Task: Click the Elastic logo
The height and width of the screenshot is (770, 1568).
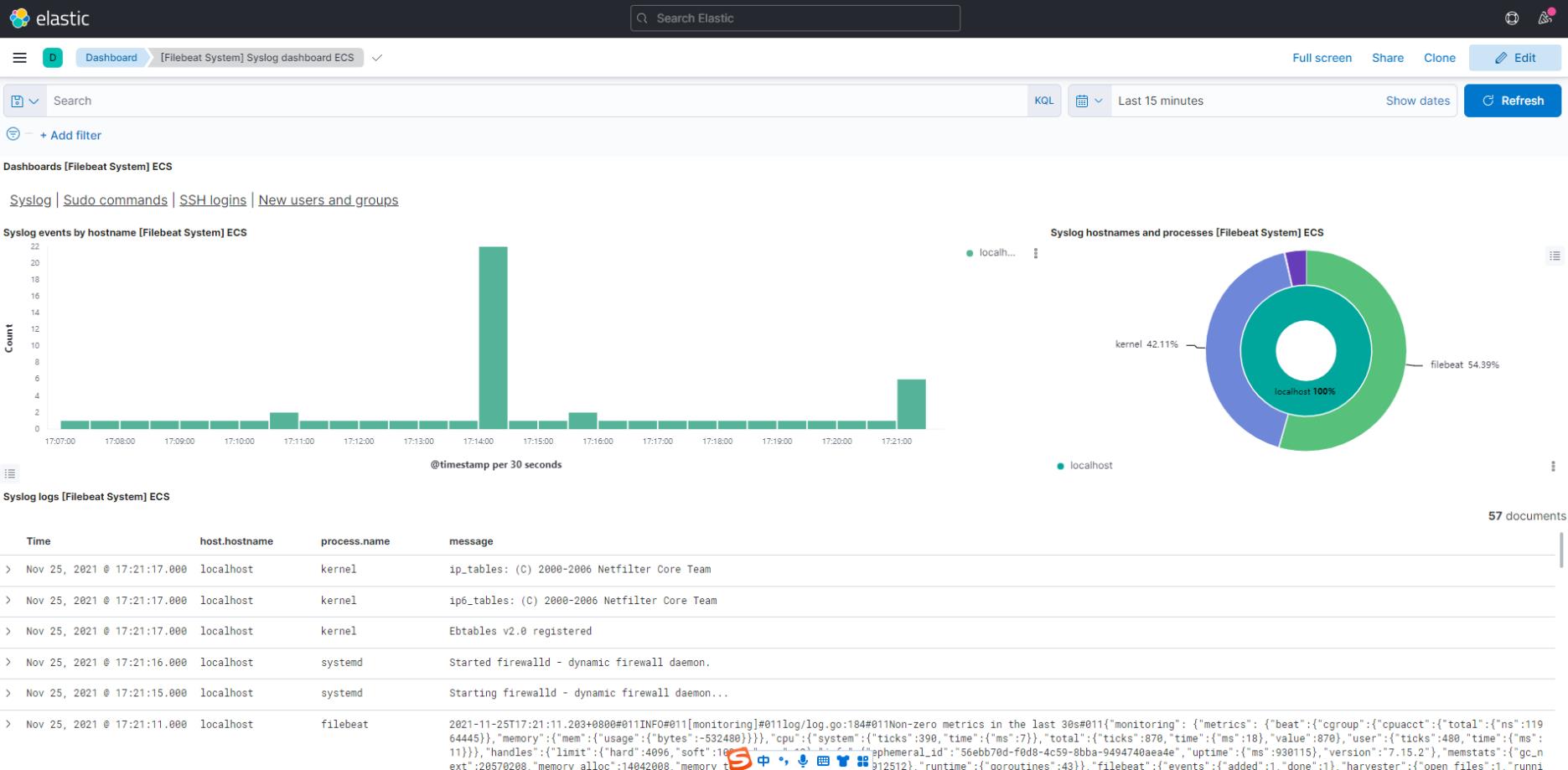Action: [49, 18]
